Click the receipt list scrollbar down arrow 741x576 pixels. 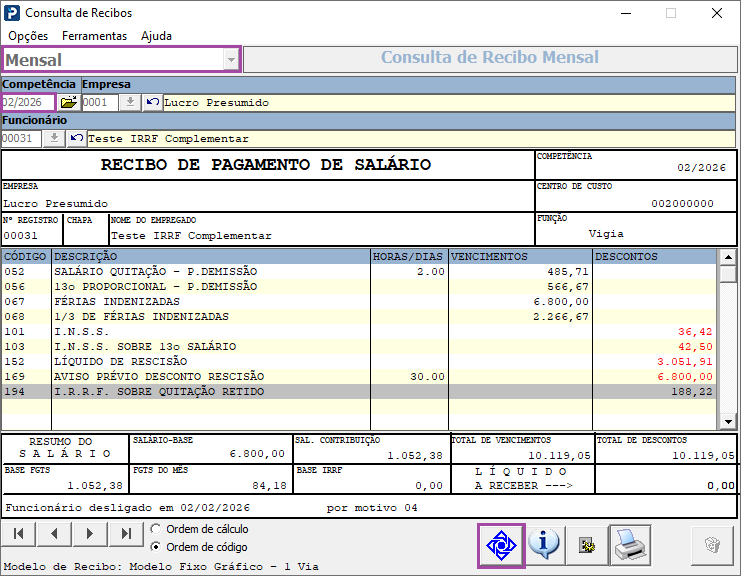[728, 421]
